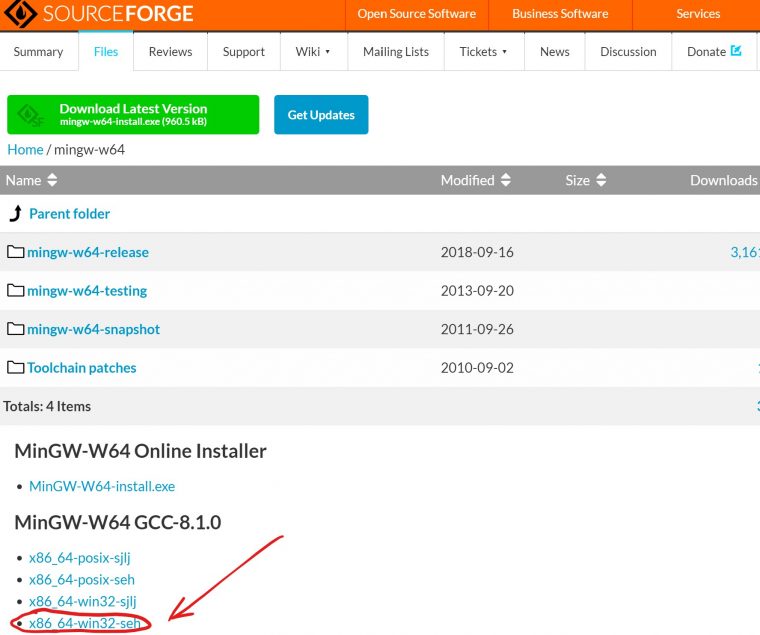Open the MinGW-W64-install.exe link

(102, 486)
